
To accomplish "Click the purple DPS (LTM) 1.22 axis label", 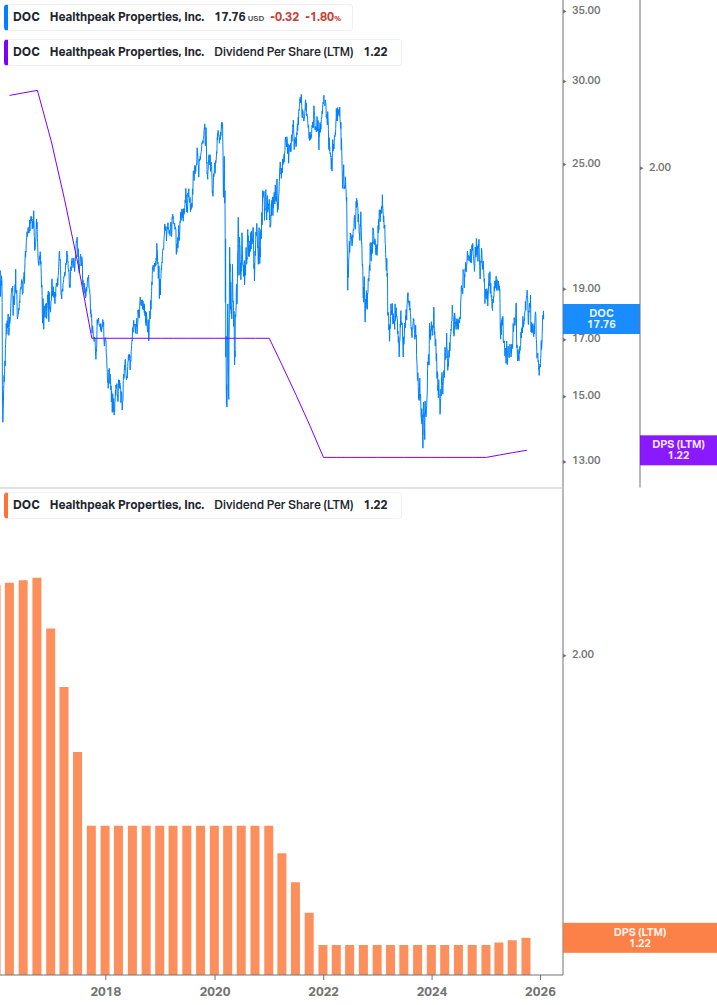I will 678,450.
